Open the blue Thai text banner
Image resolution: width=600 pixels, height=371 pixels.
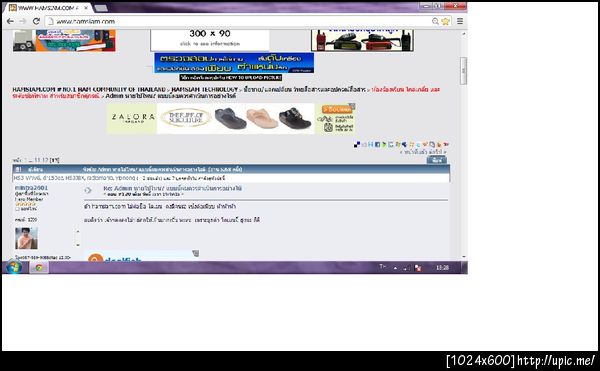point(234,63)
